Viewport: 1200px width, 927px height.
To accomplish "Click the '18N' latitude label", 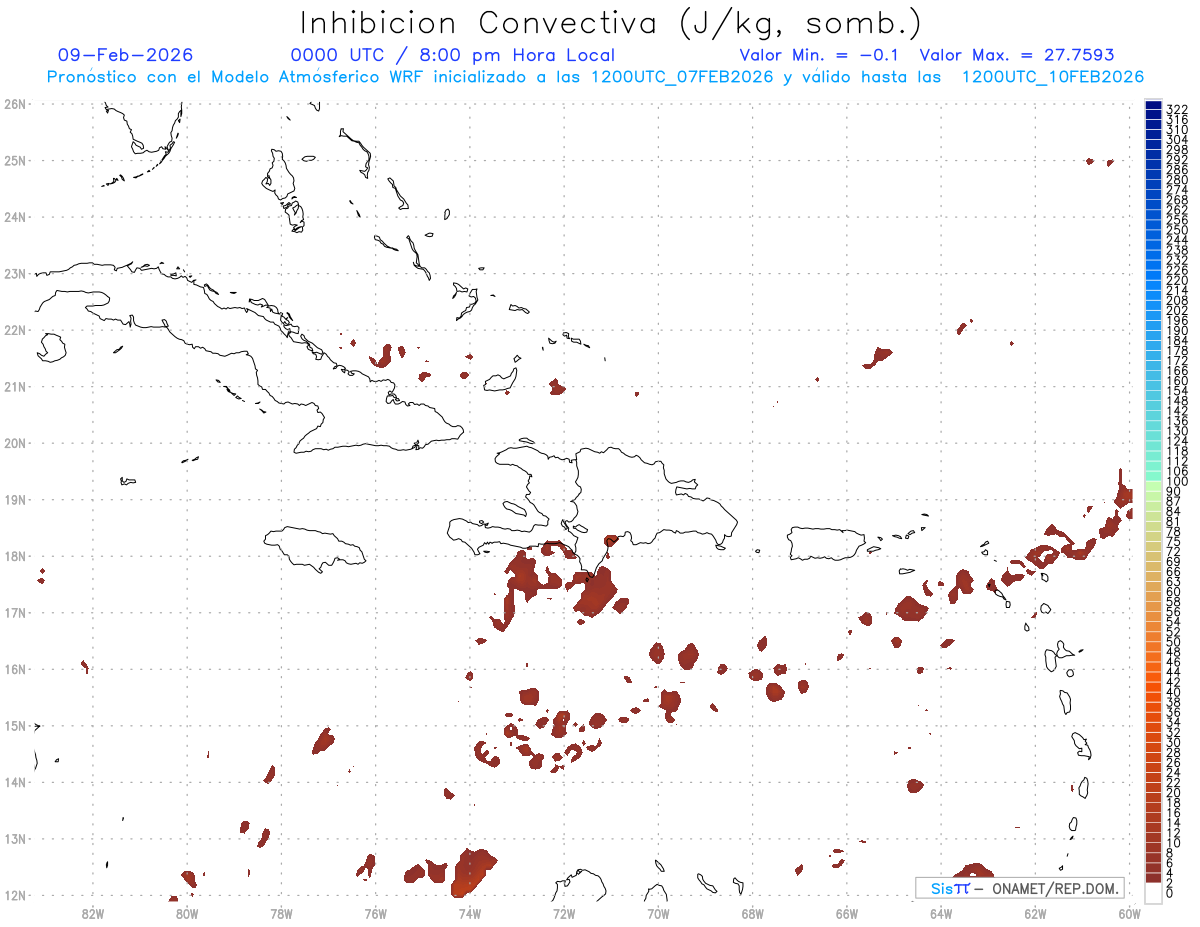I will point(14,556).
